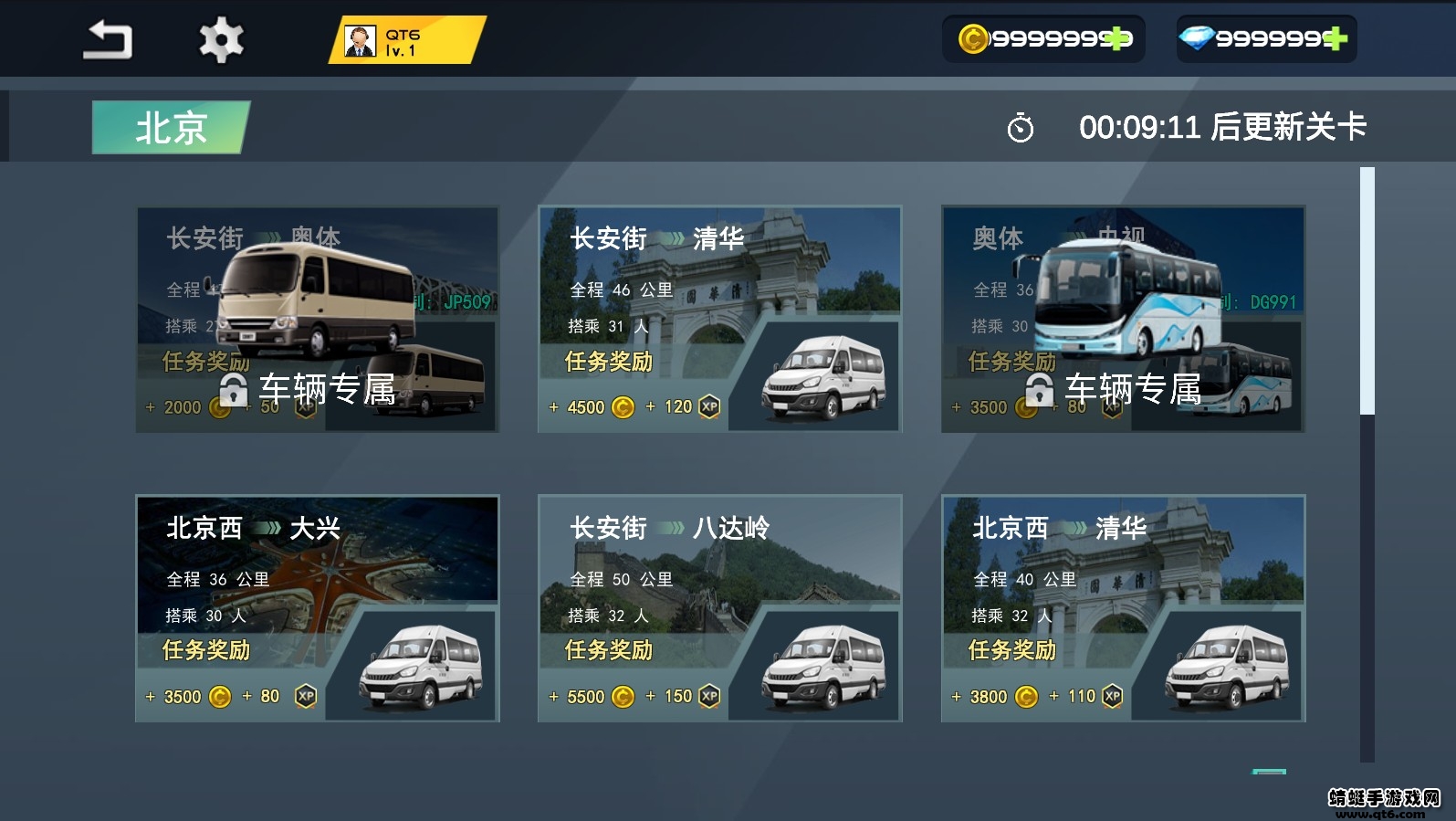
Task: Open the QT6 player profile badge
Action: [x=407, y=40]
